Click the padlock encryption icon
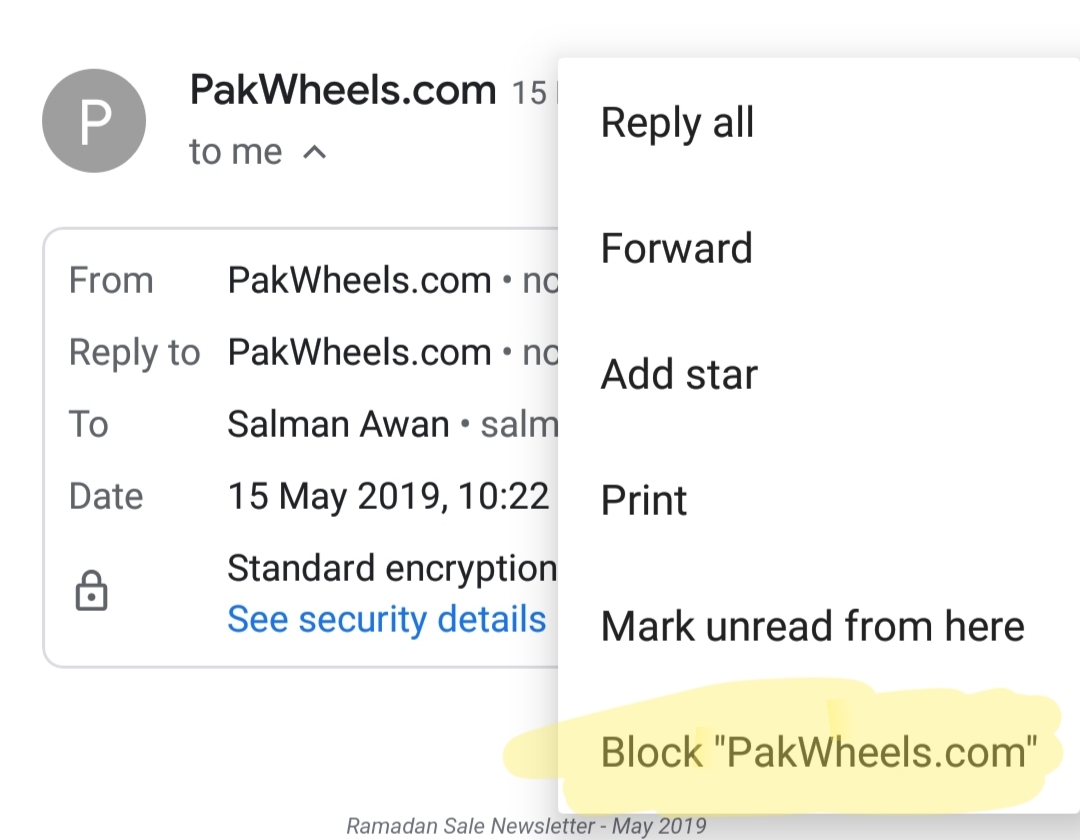 [92, 591]
